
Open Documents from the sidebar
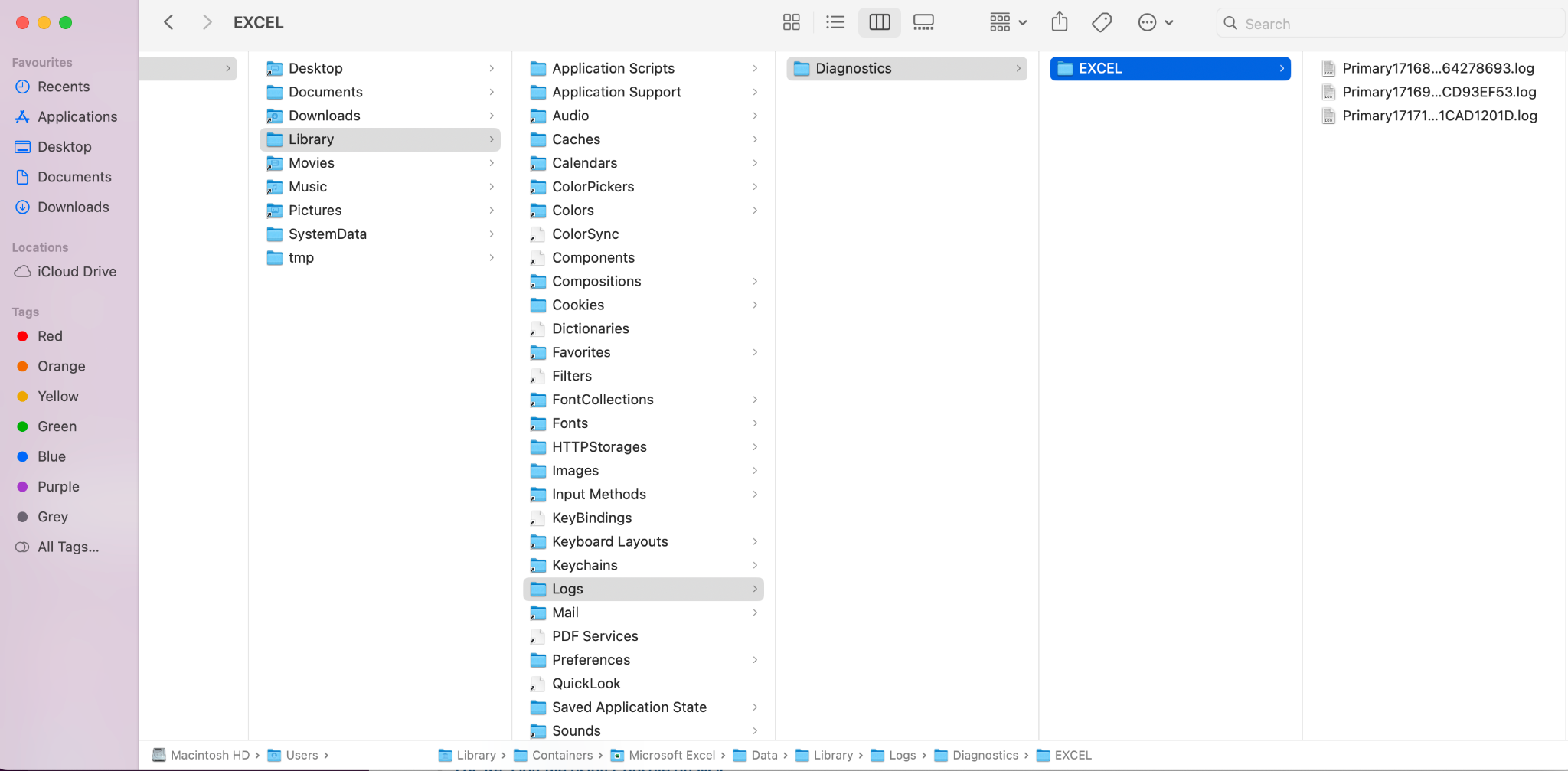click(73, 177)
